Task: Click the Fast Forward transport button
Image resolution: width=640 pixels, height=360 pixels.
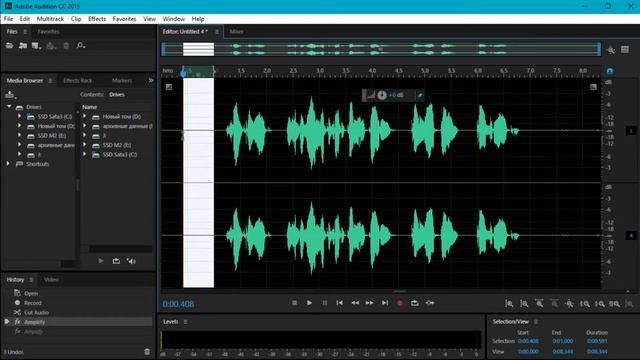Action: coord(369,303)
